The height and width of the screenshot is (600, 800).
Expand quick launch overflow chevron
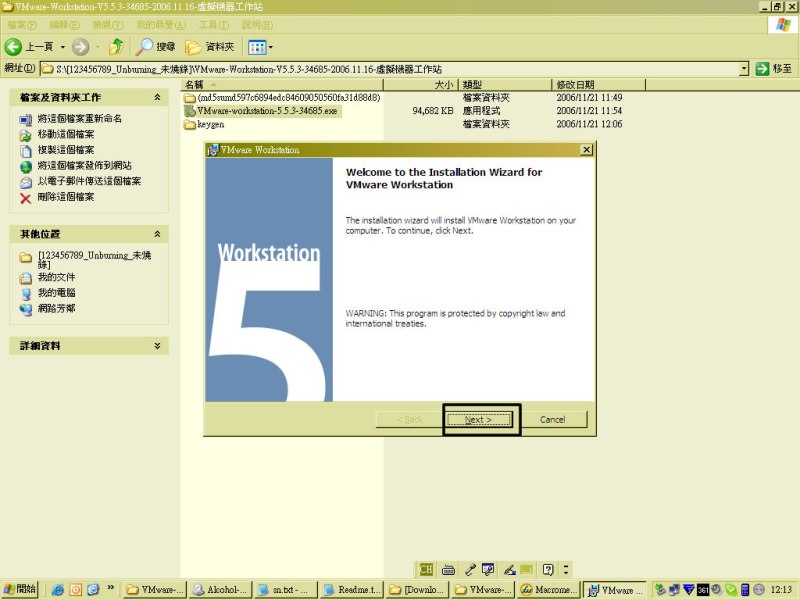click(x=110, y=588)
